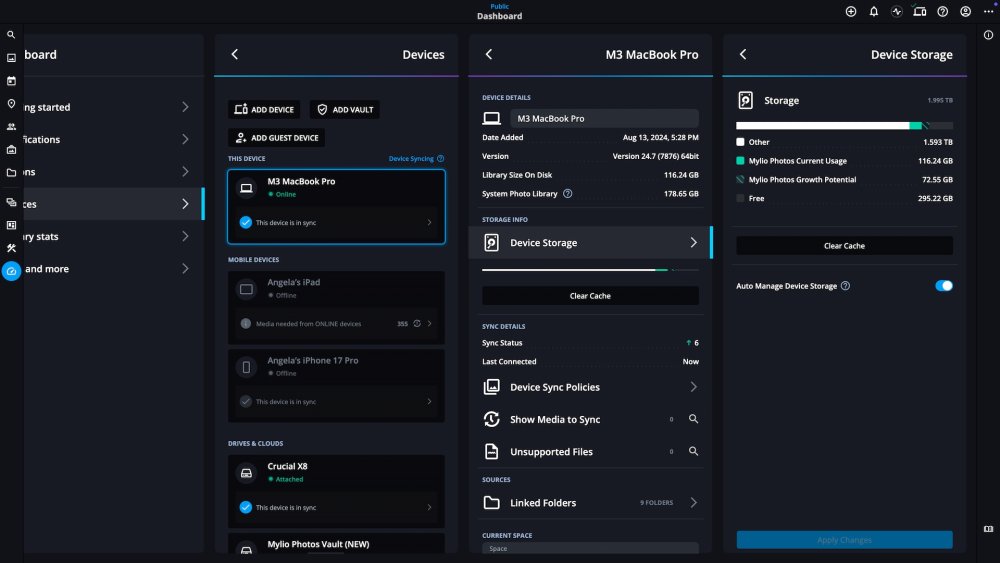The image size is (1000, 563).
Task: Open the stacked photos icon in sidebar
Action: 11,202
